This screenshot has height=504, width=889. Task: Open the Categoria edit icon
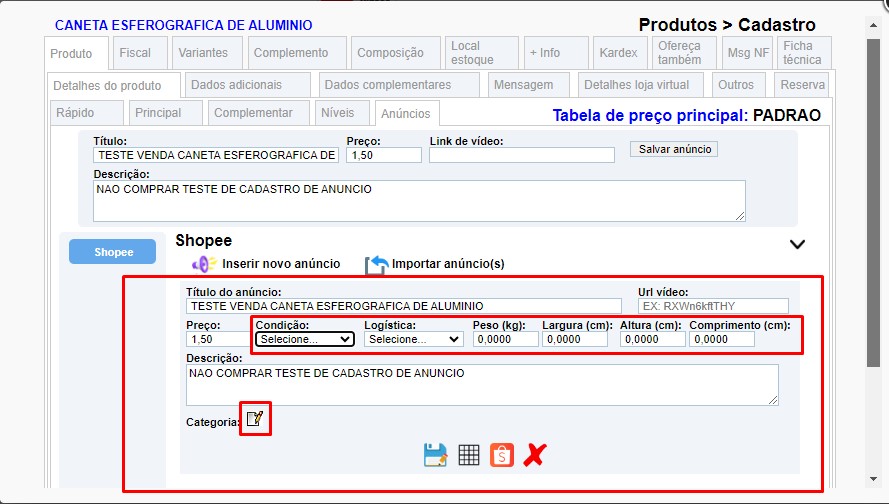point(255,418)
